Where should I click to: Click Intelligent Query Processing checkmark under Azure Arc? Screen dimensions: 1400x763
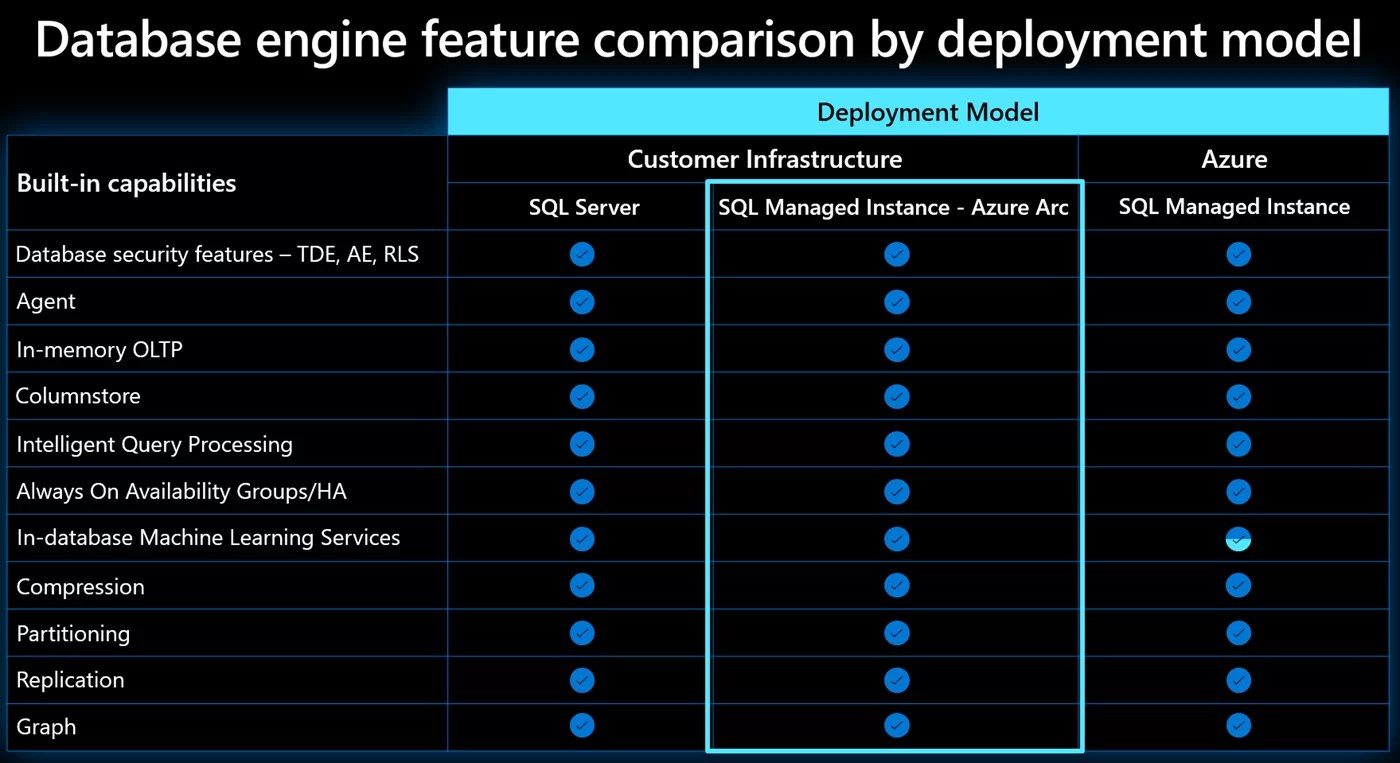(897, 443)
